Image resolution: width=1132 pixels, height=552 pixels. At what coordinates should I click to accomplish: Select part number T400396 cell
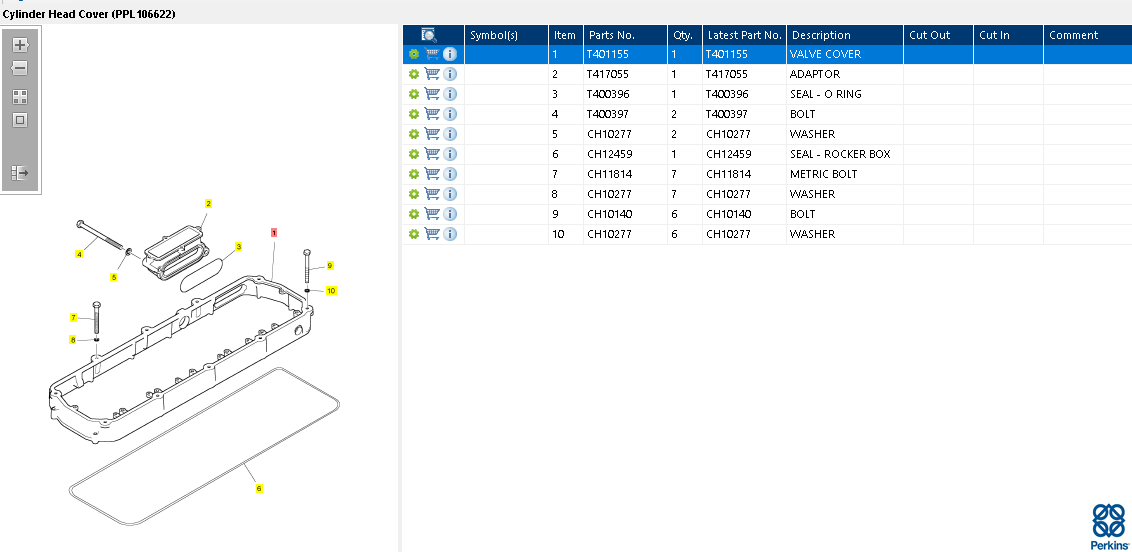point(625,94)
